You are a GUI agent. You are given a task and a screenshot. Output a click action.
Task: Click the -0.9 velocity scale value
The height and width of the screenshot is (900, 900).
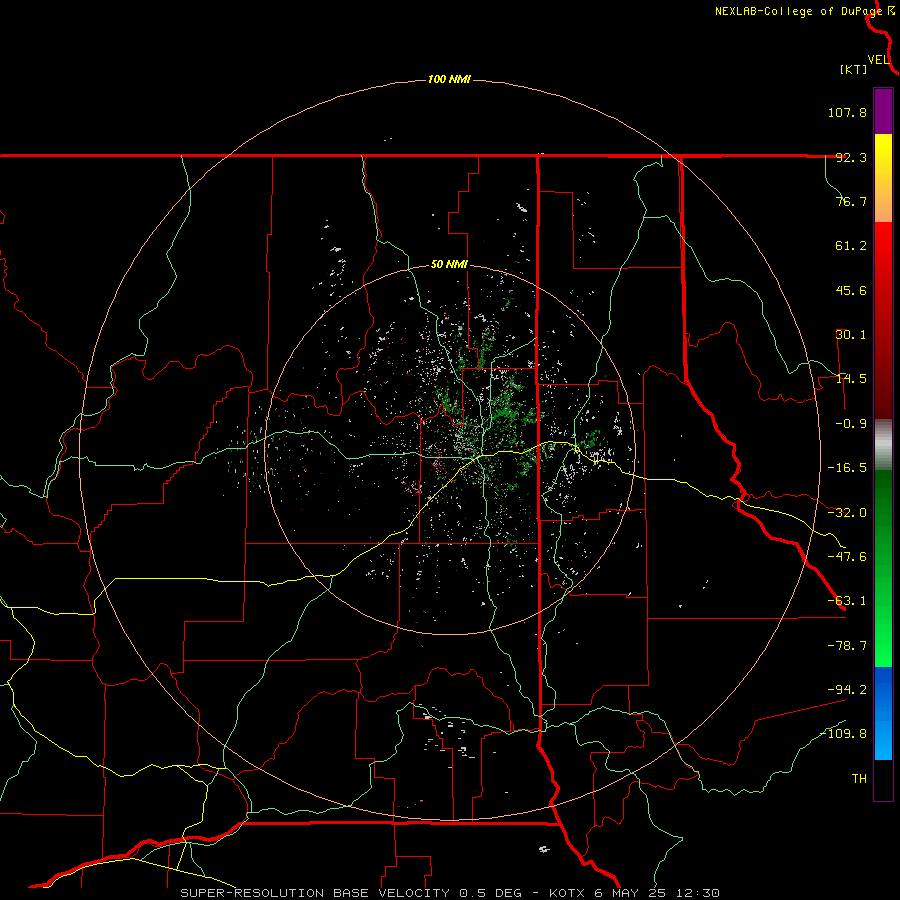(851, 424)
